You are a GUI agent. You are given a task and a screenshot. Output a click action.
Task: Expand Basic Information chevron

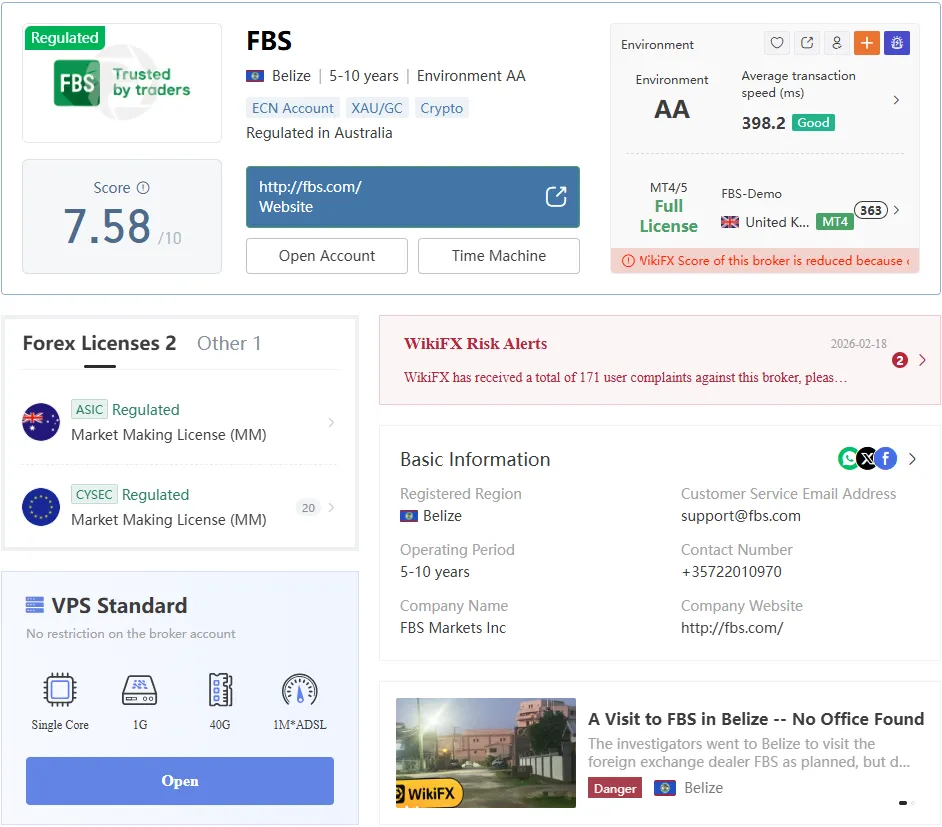(913, 459)
